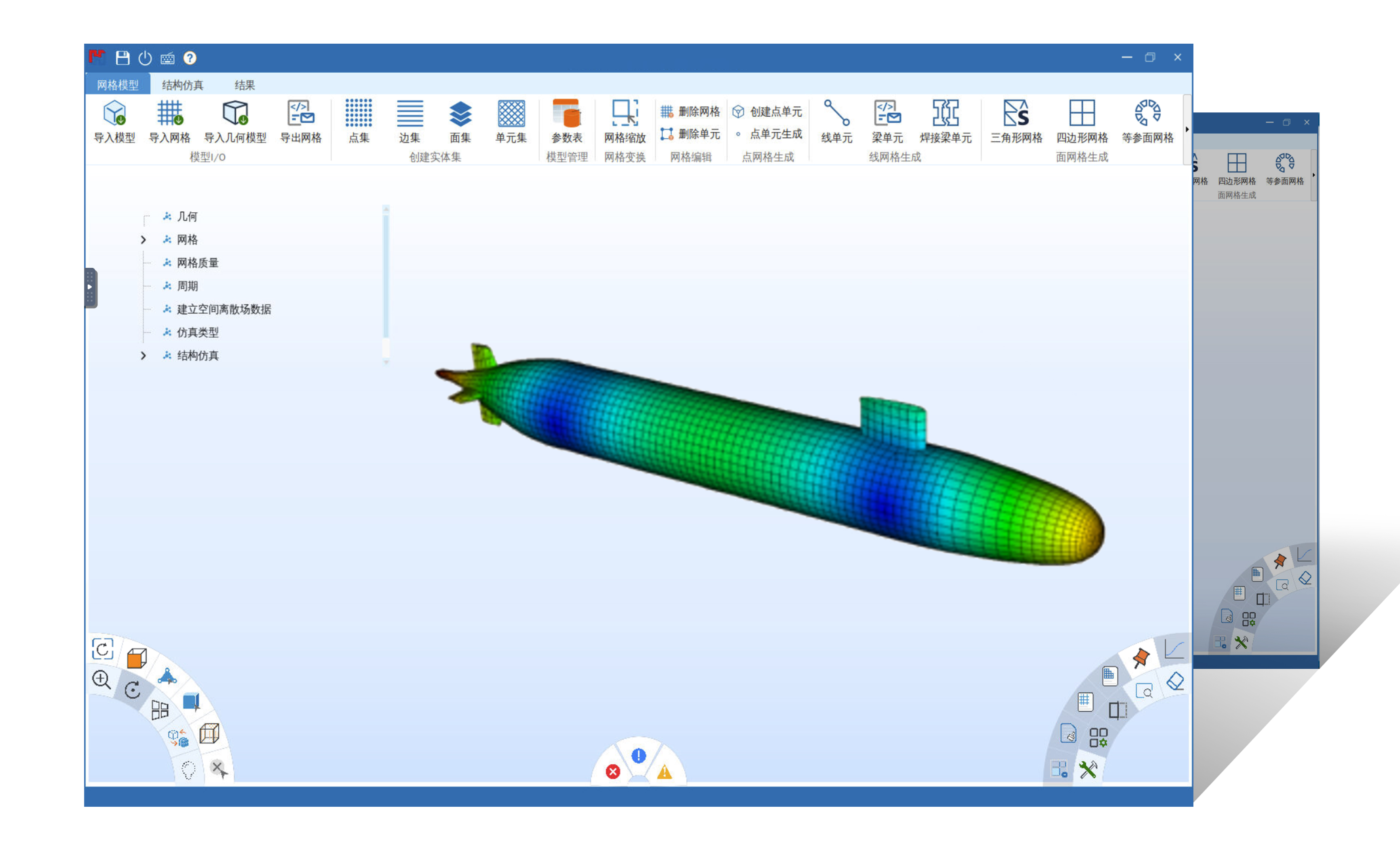Select 网格质量 in the tree

(197, 262)
